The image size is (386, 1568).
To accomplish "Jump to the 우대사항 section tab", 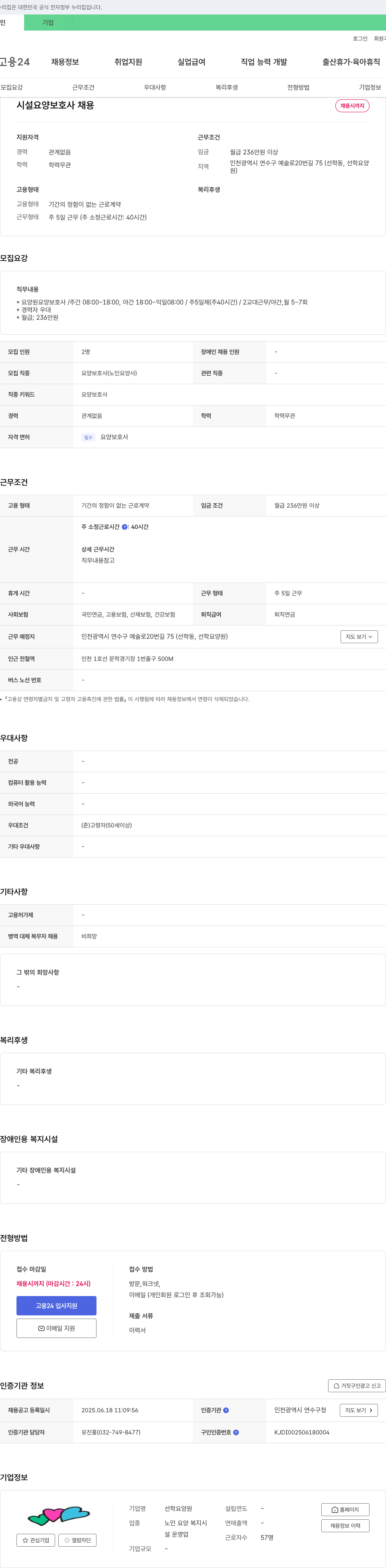I will click(x=155, y=88).
